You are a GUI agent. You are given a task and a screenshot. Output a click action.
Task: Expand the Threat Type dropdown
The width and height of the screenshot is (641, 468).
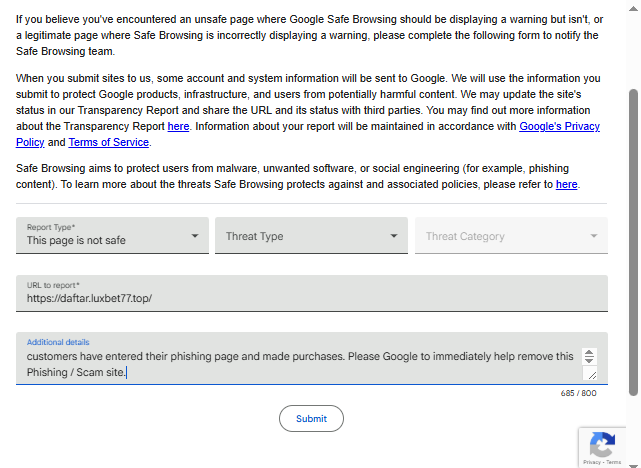311,236
